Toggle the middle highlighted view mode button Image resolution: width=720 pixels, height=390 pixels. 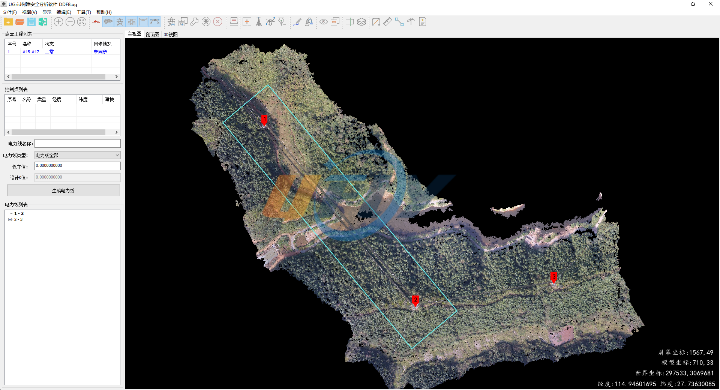point(132,22)
